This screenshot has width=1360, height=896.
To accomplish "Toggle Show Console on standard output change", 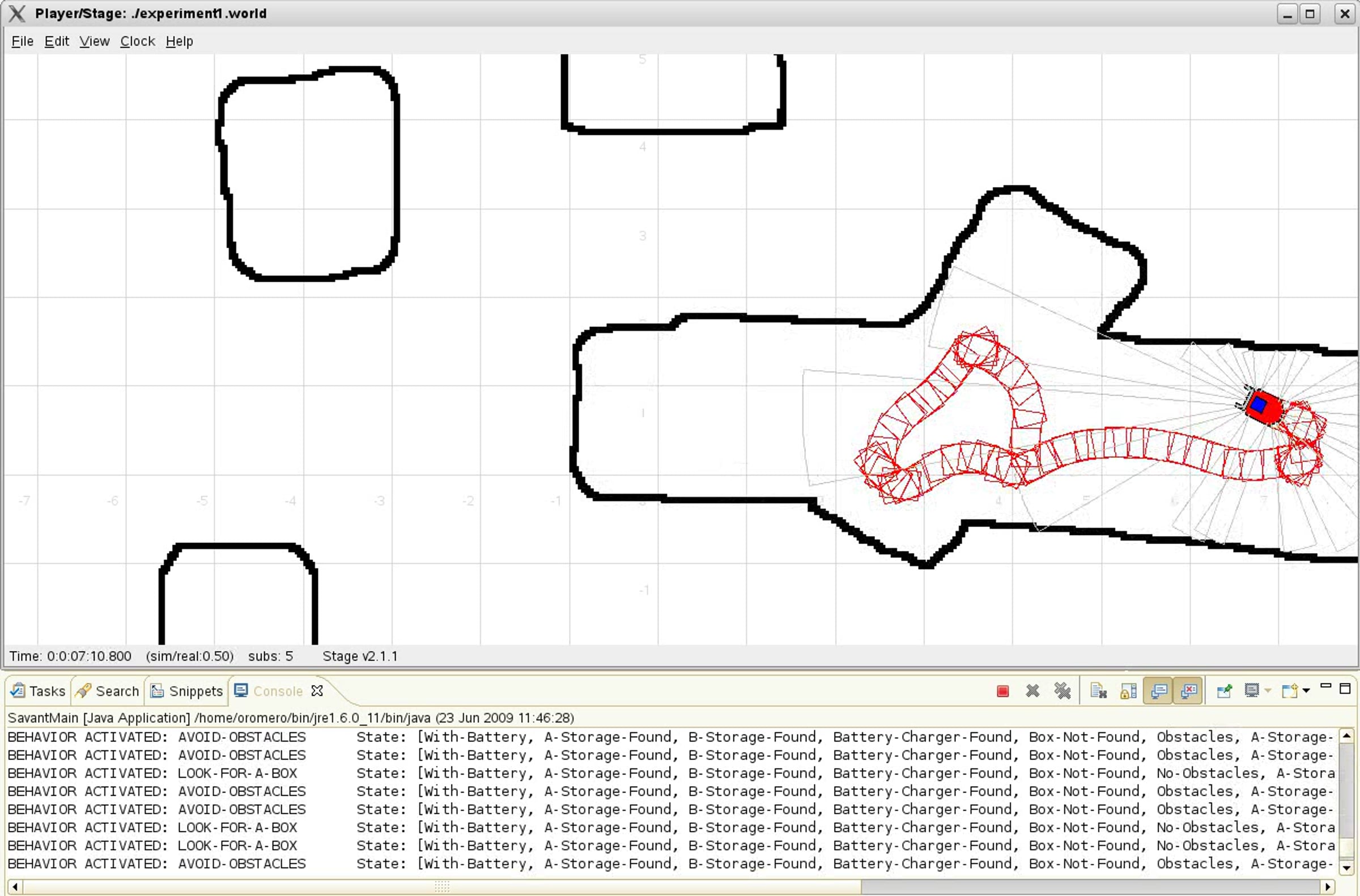I will click(1158, 691).
